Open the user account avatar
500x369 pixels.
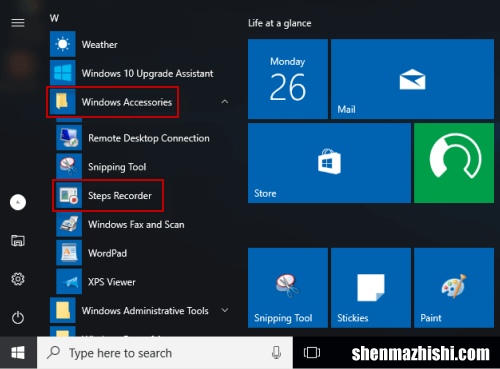pyautogui.click(x=18, y=202)
